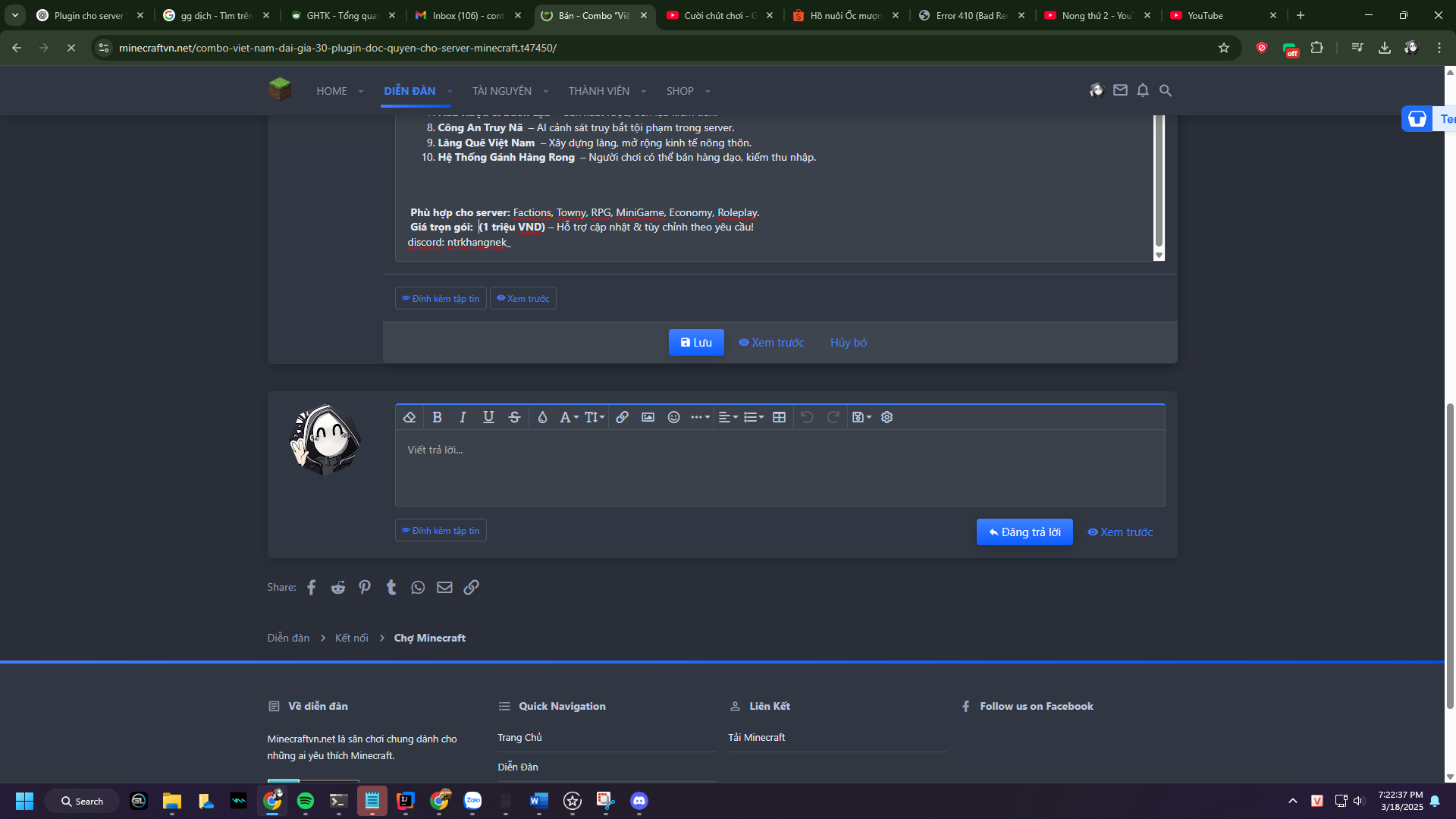This screenshot has width=1456, height=819.
Task: Open the THÀNH VIÊN menu item
Action: 599,91
